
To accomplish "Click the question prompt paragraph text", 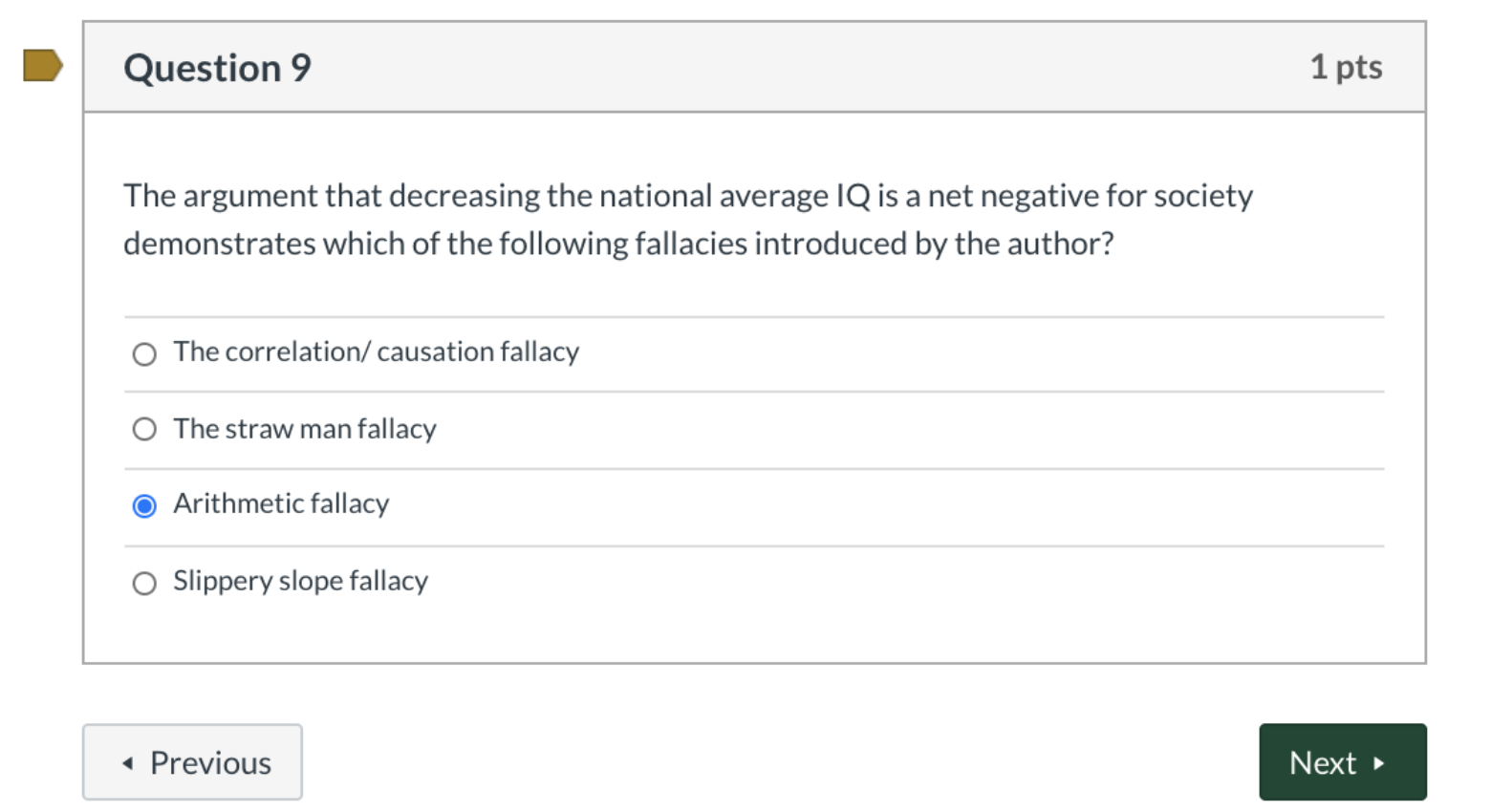I will point(669,218).
